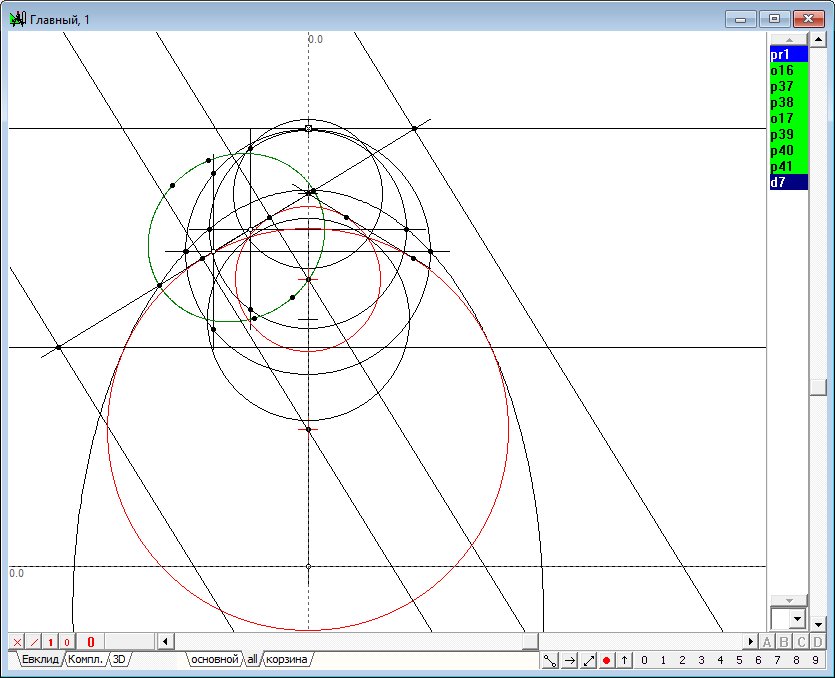The width and height of the screenshot is (835, 678).
Task: Click layer number 3
Action: pyautogui.click(x=701, y=660)
